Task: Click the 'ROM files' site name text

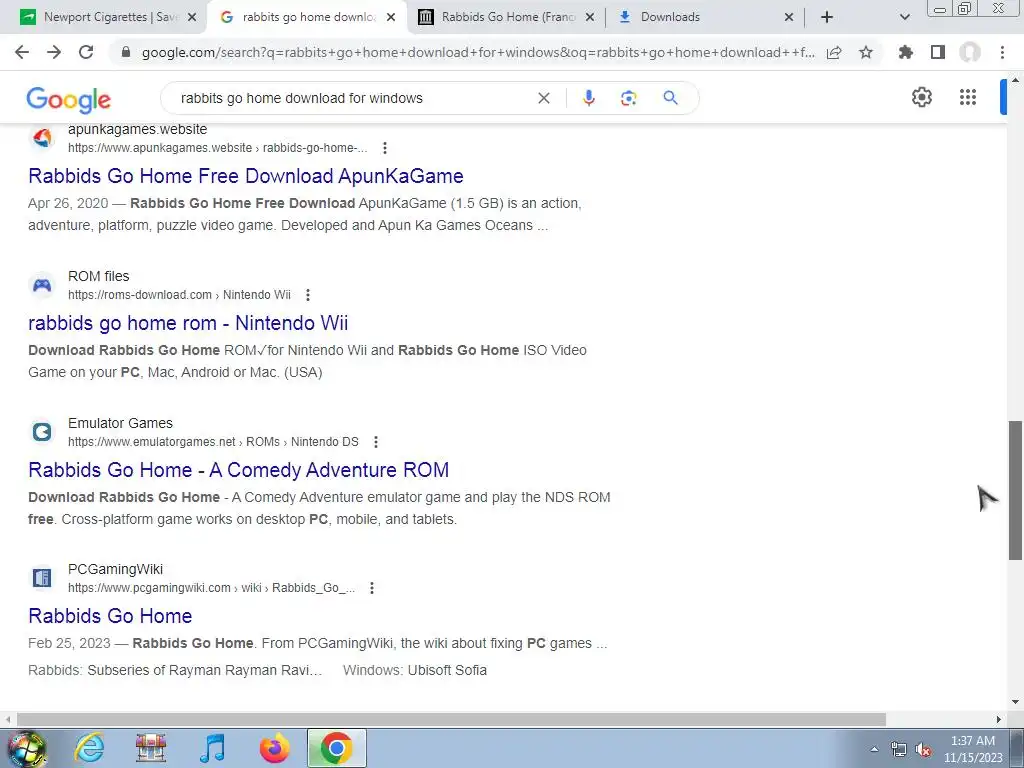Action: pos(99,276)
